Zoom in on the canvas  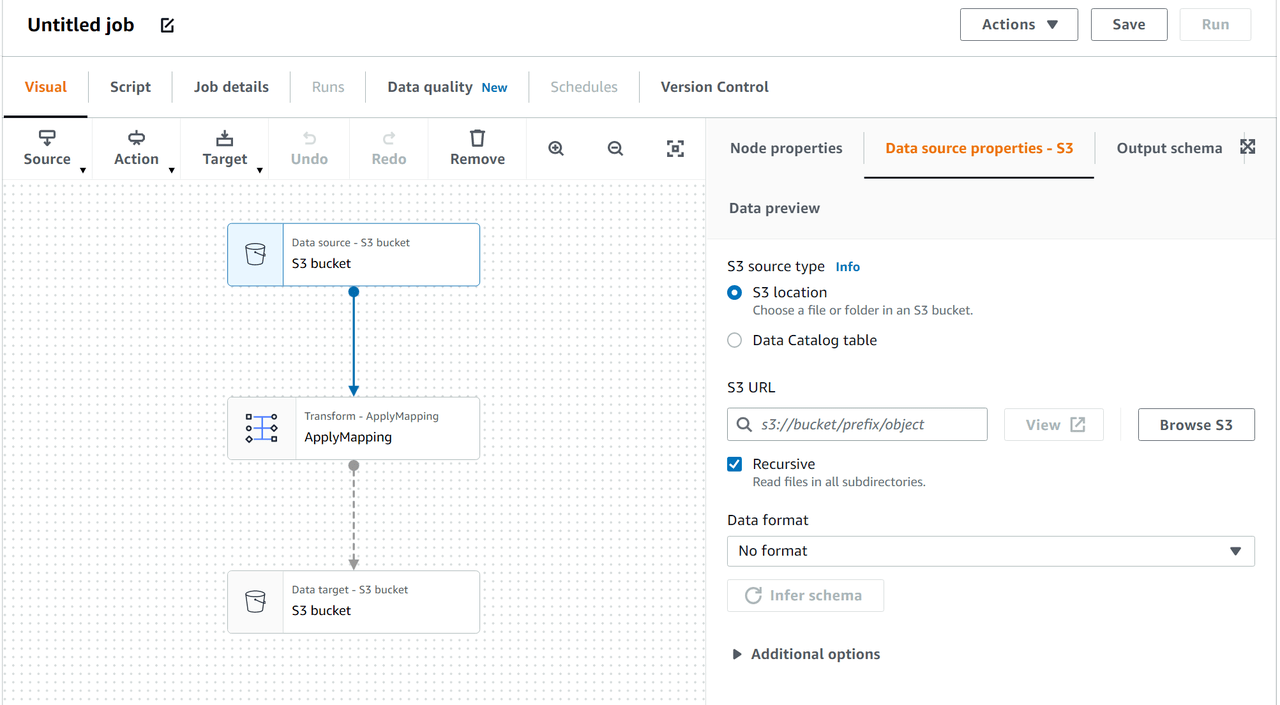[x=555, y=148]
